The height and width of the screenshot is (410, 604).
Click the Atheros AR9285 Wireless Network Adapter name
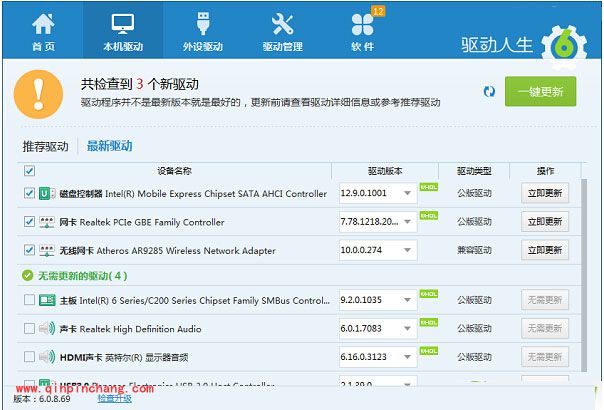pyautogui.click(x=186, y=251)
